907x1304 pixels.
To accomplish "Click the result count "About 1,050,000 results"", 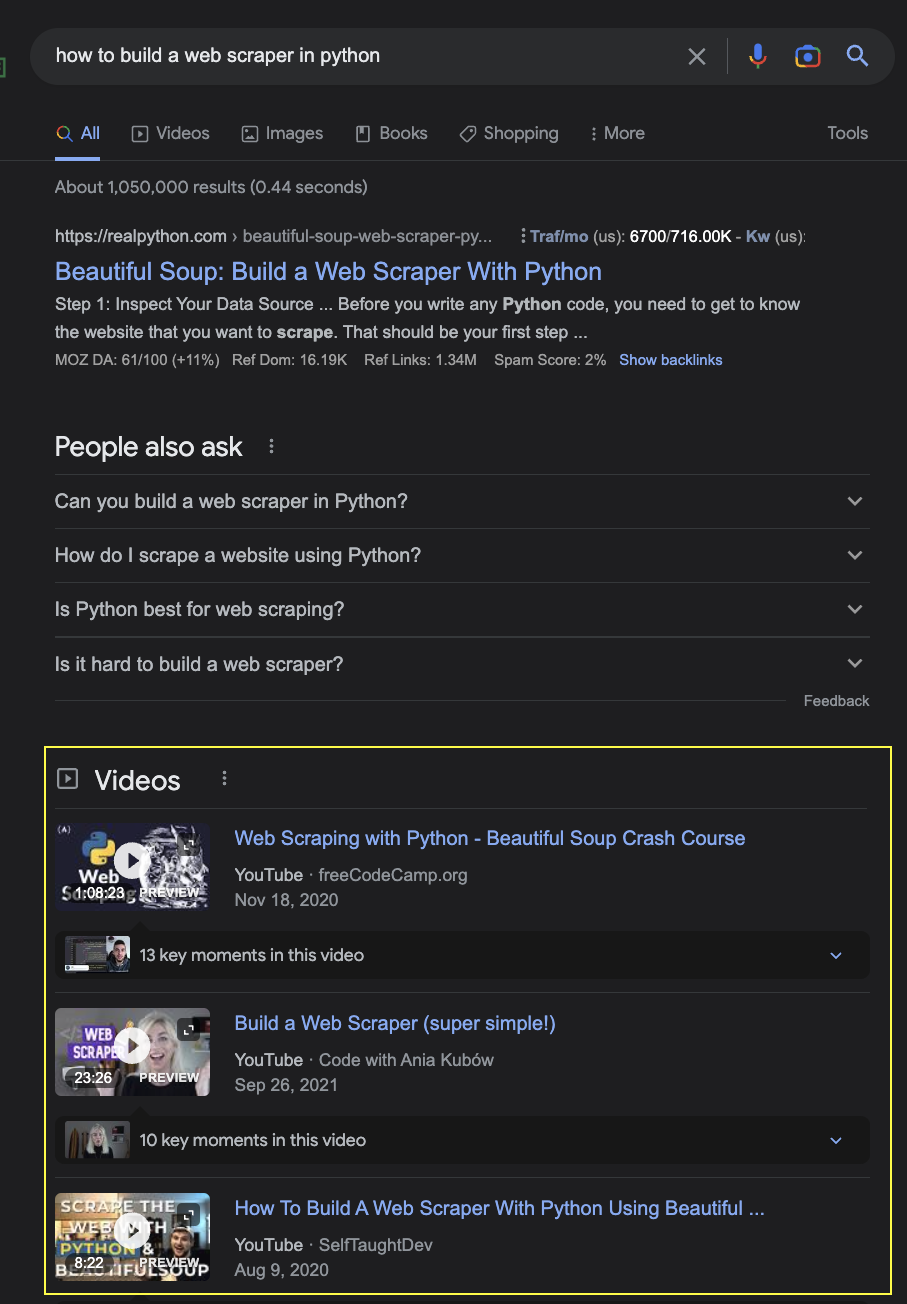I will click(x=211, y=187).
